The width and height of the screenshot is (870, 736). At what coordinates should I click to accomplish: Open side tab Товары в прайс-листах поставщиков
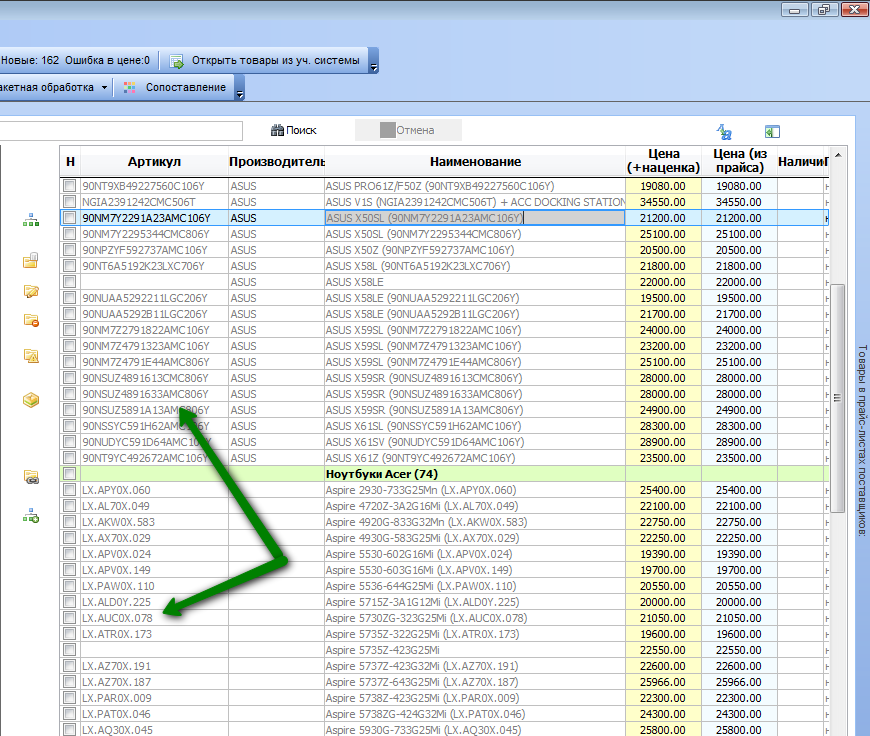[862, 440]
